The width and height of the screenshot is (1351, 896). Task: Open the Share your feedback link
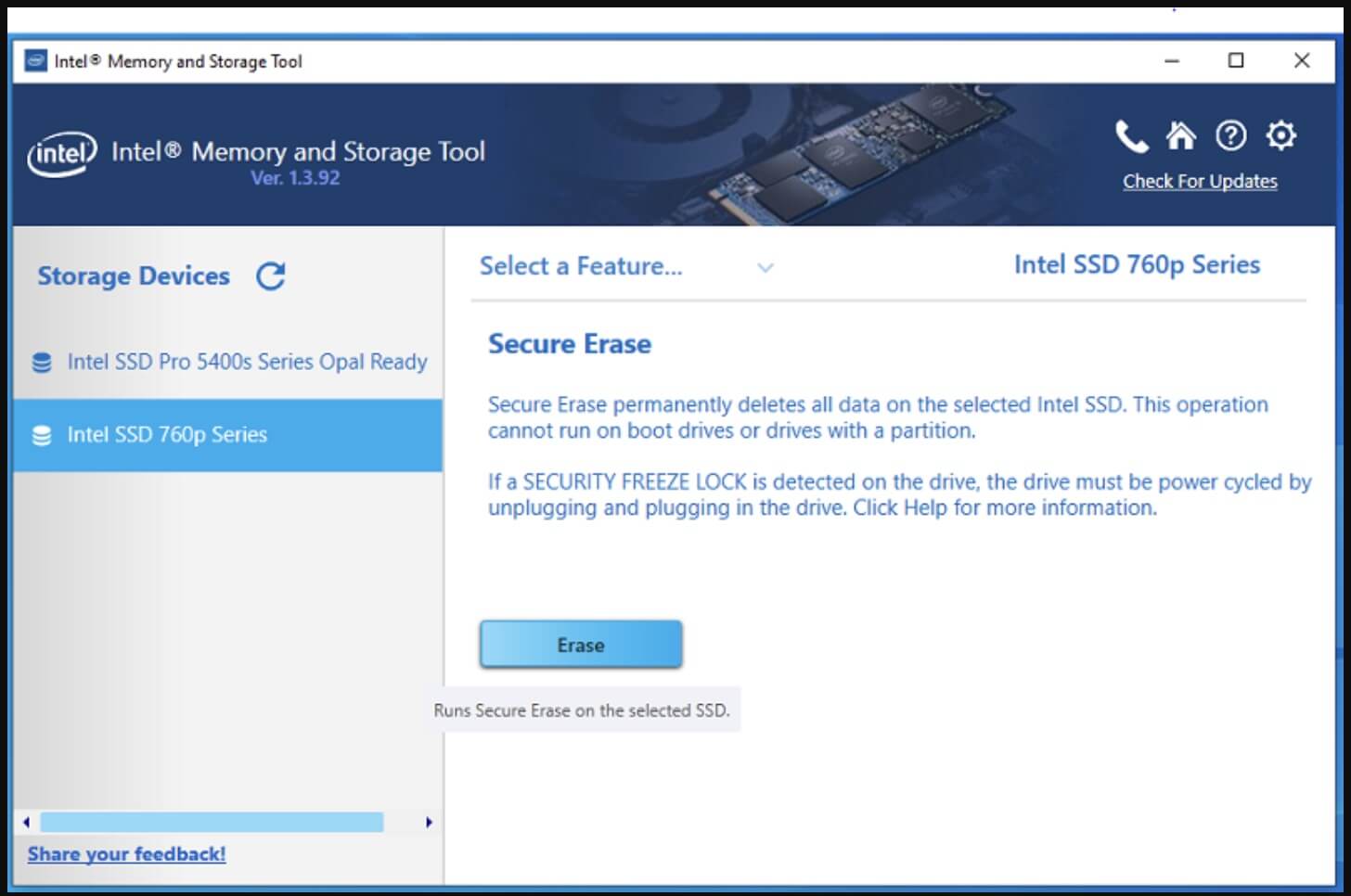click(x=126, y=854)
